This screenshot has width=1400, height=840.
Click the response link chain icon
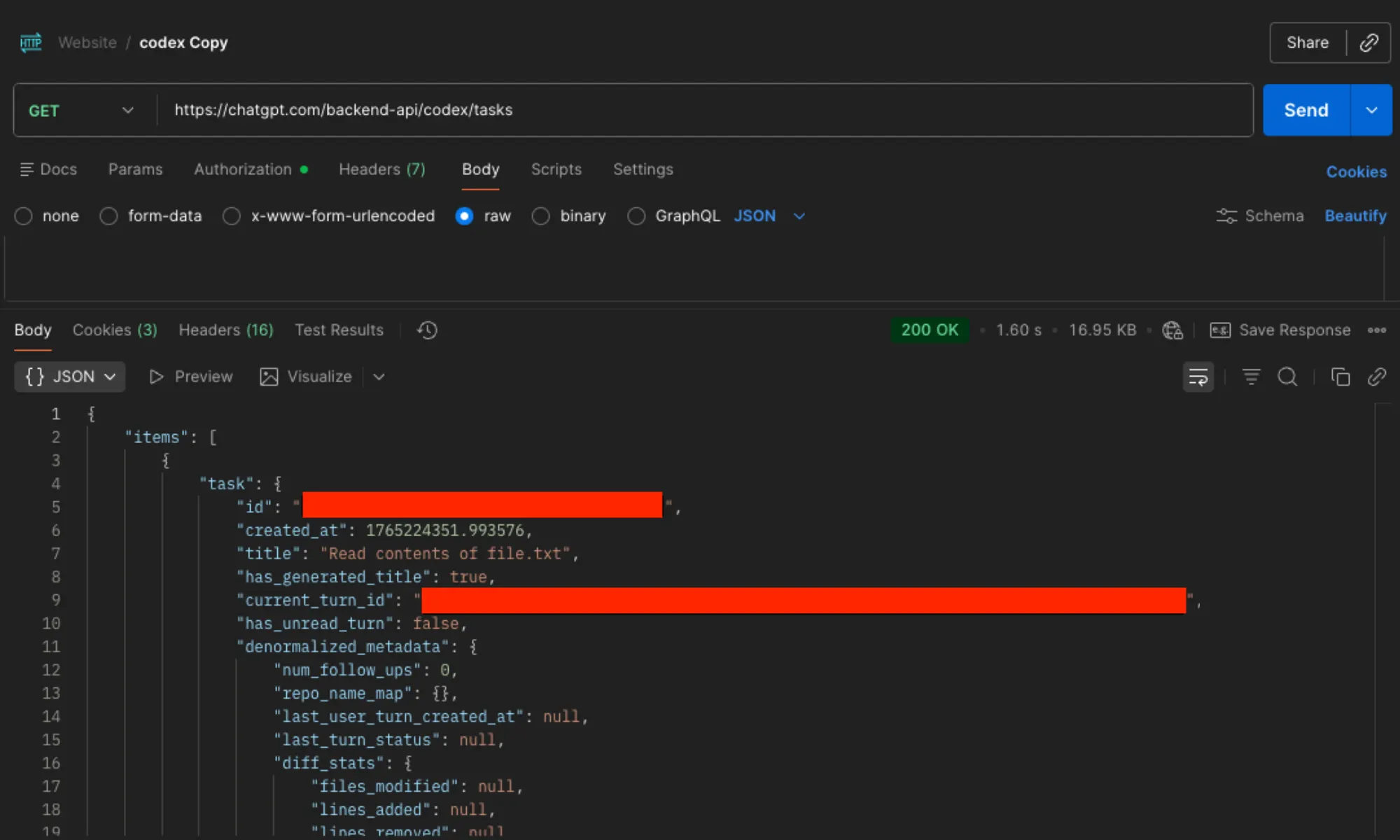[x=1377, y=377]
